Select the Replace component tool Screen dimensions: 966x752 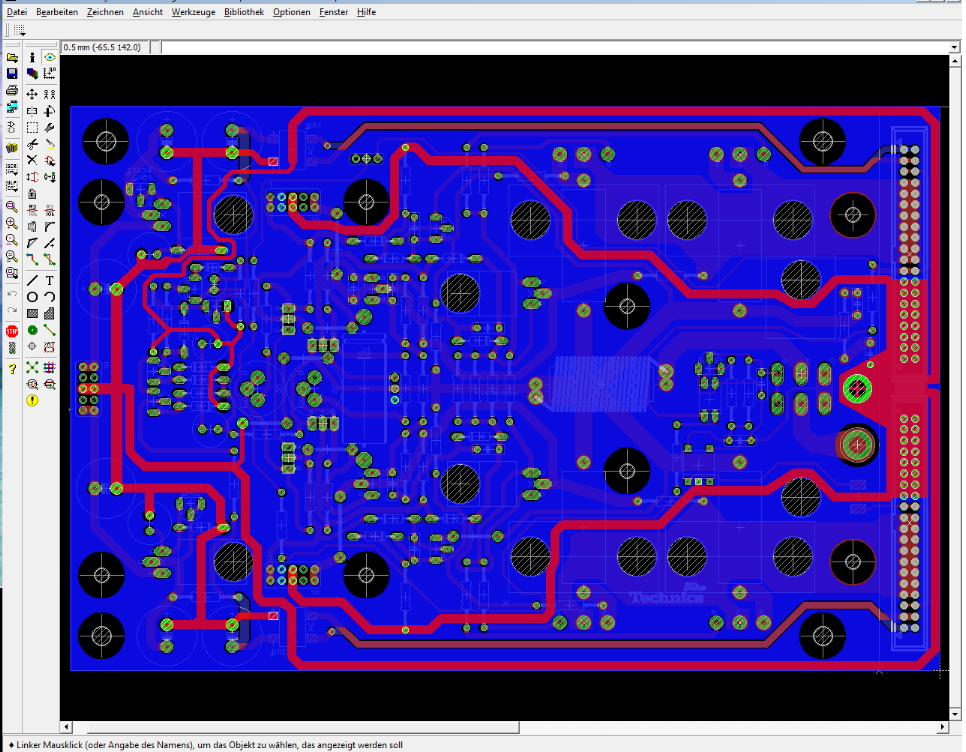49,177
